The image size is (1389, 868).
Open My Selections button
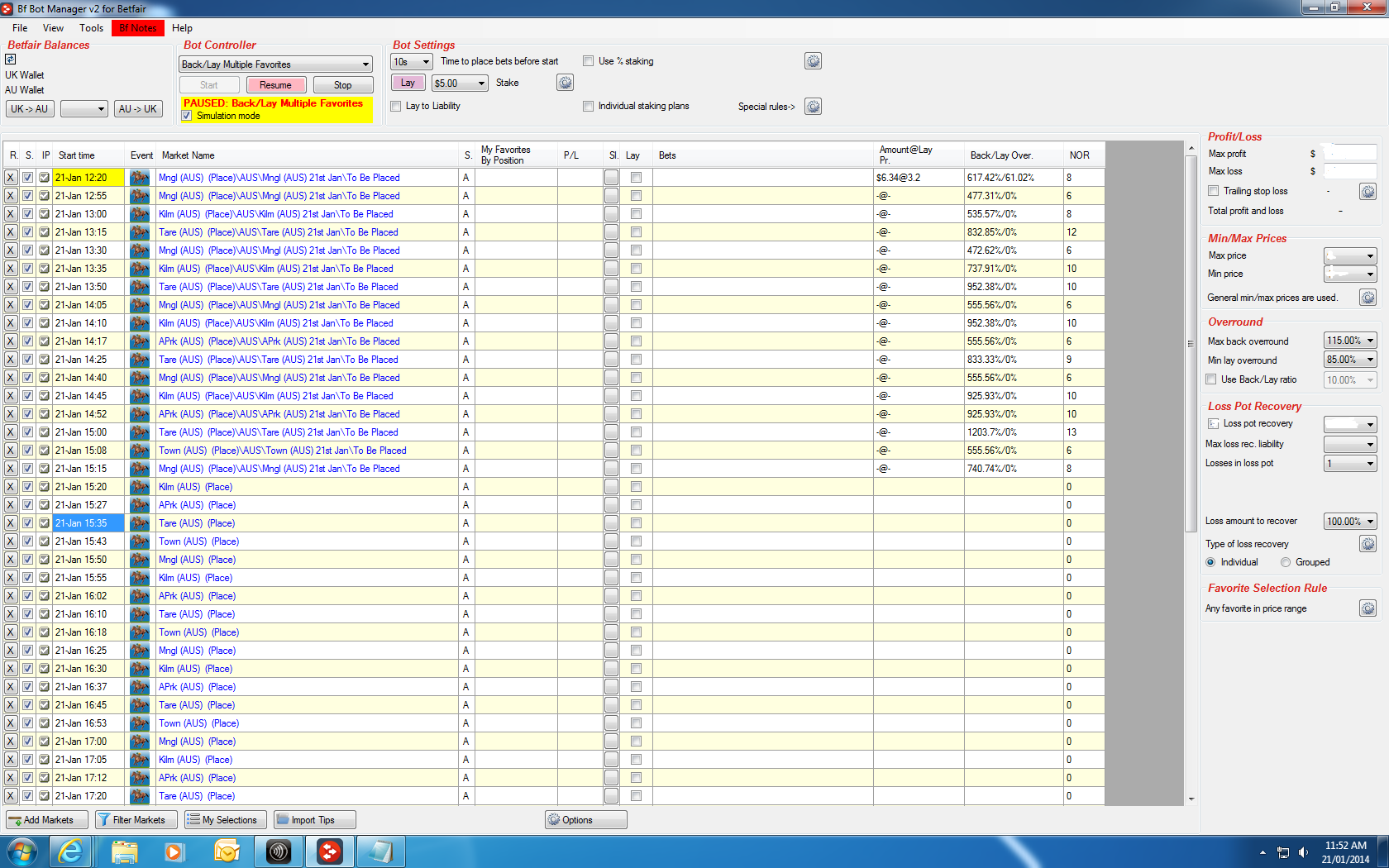pos(226,820)
